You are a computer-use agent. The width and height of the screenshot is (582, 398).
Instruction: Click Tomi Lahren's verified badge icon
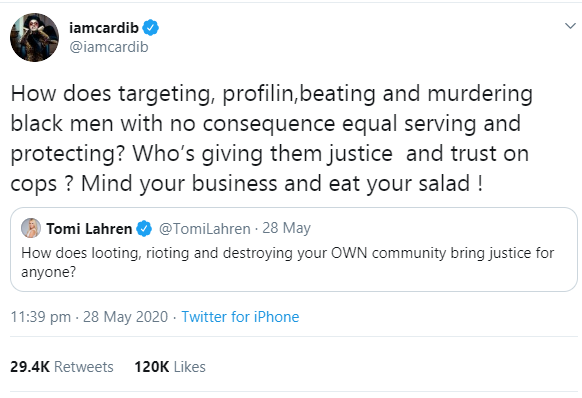click(x=144, y=228)
